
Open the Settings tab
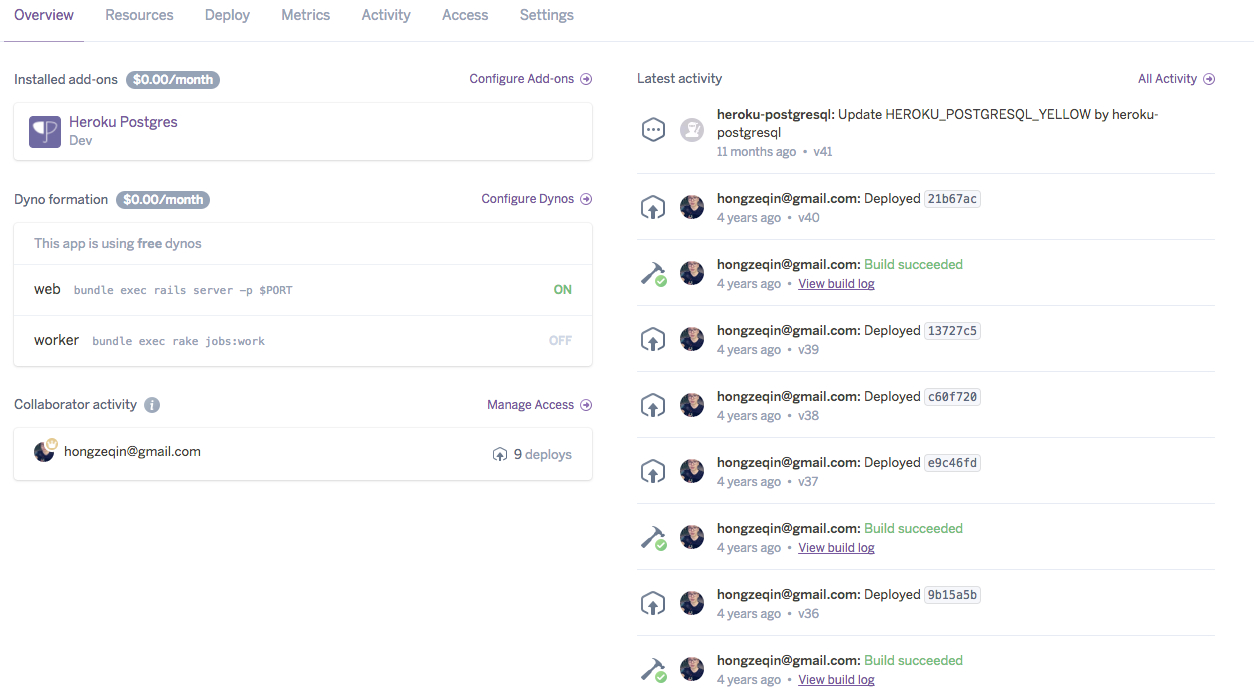point(547,15)
